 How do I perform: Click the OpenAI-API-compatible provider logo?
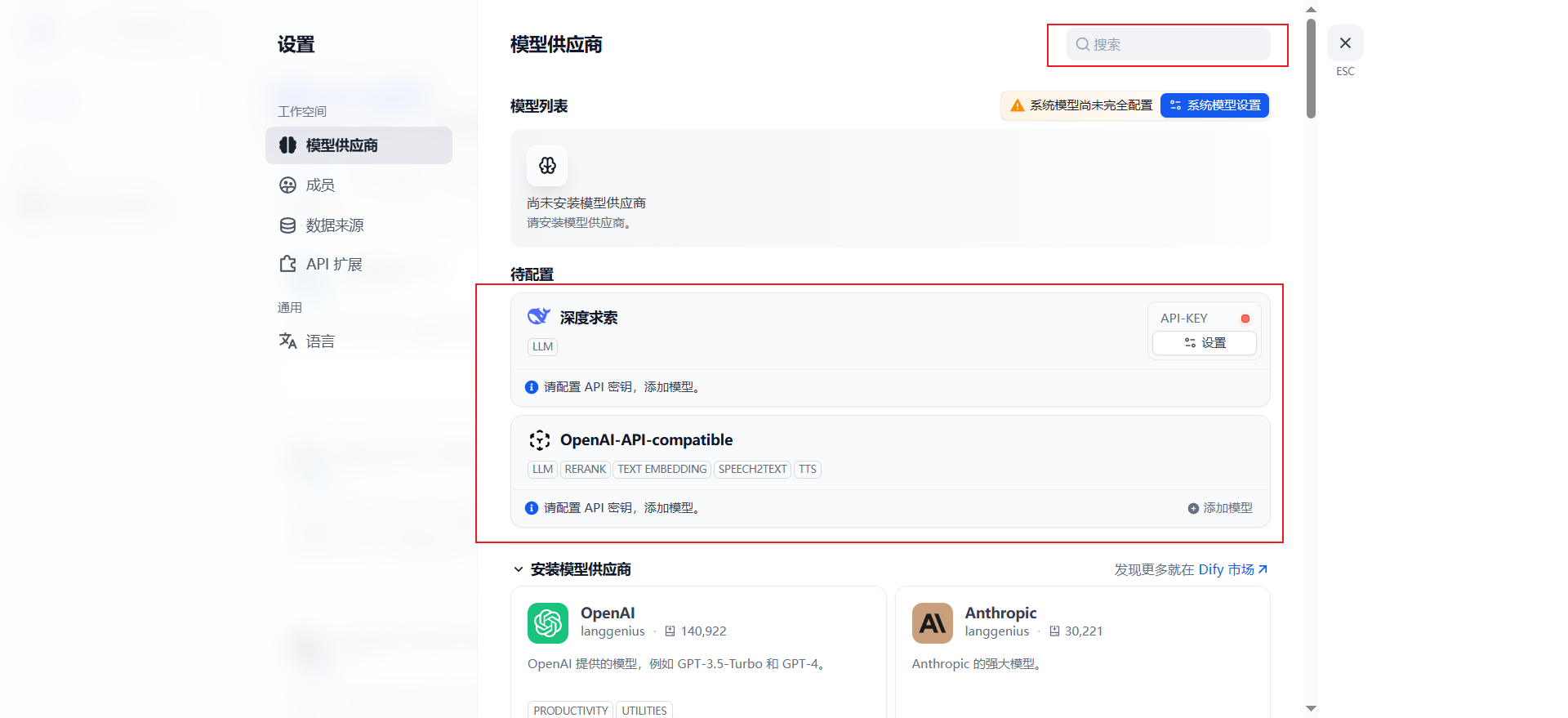539,440
